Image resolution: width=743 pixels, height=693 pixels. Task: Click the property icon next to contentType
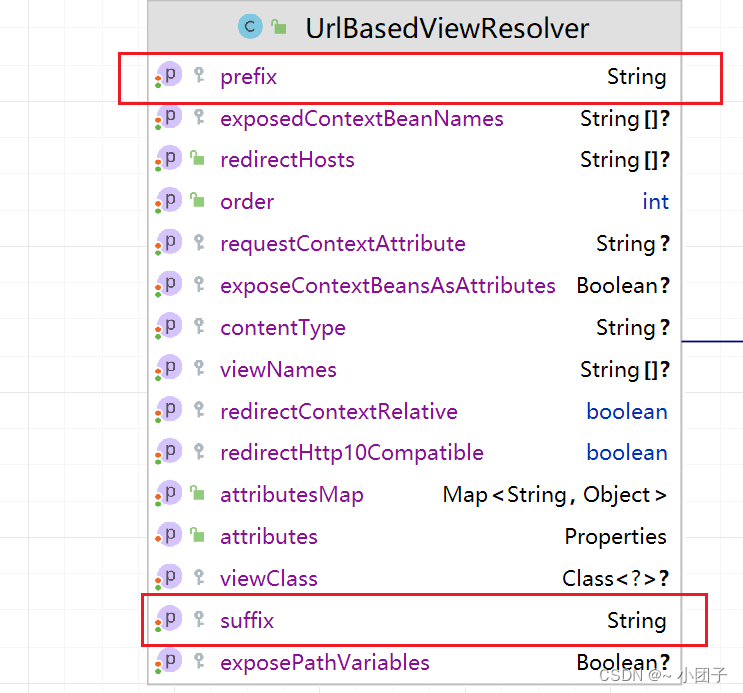170,327
